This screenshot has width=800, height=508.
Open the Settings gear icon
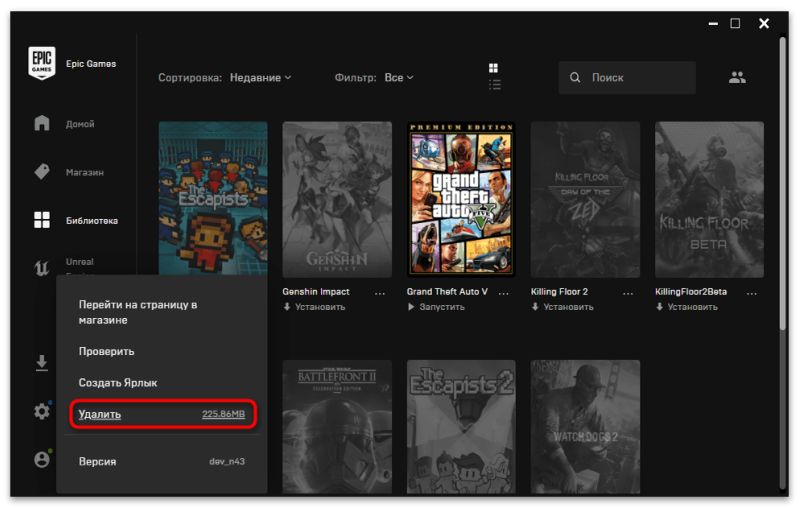[42, 411]
